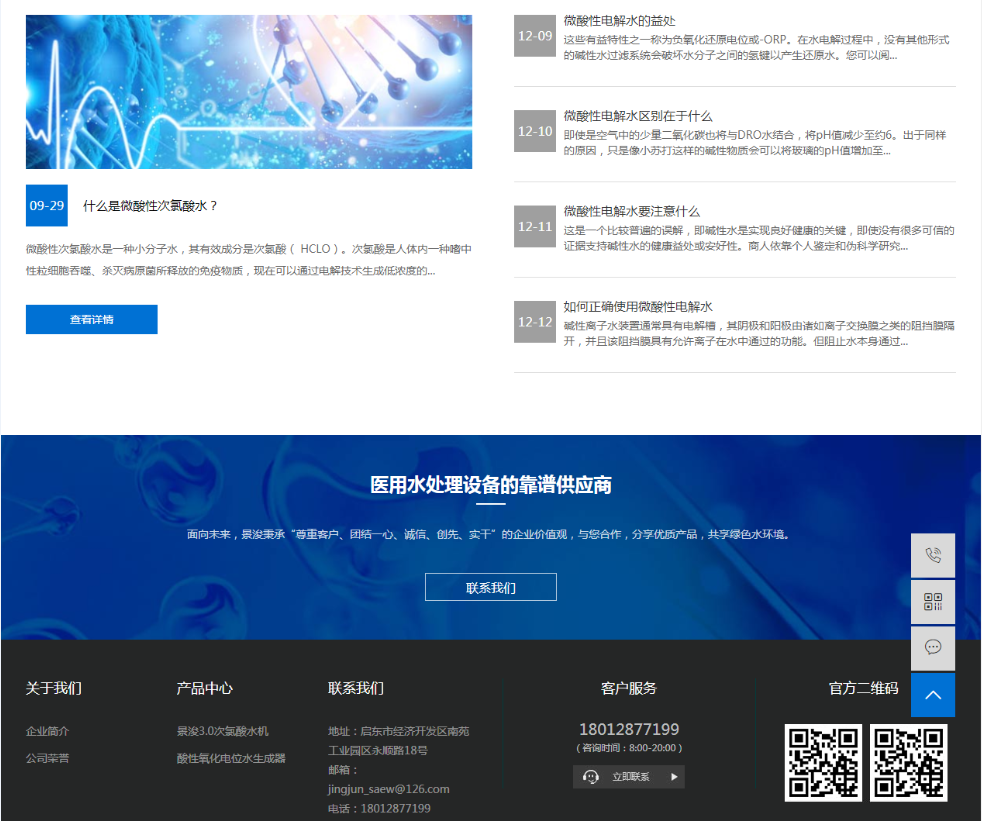Go to 企业简介 footer link
982x821 pixels.
(47, 731)
